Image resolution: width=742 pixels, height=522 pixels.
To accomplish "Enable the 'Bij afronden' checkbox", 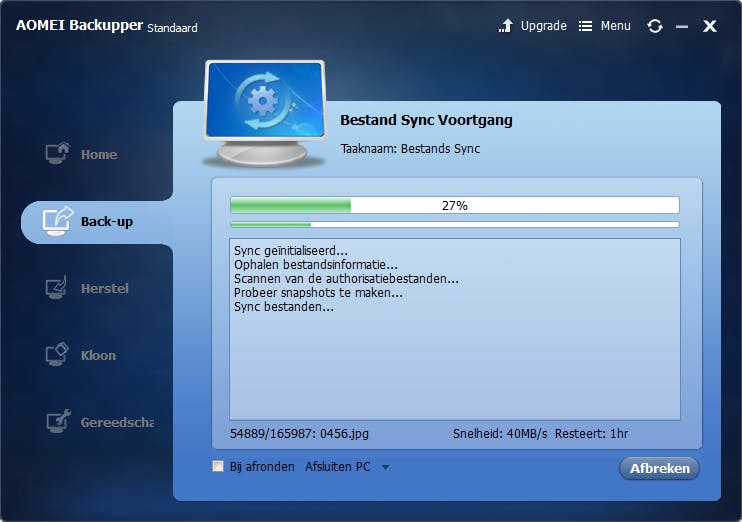I will [x=218, y=466].
